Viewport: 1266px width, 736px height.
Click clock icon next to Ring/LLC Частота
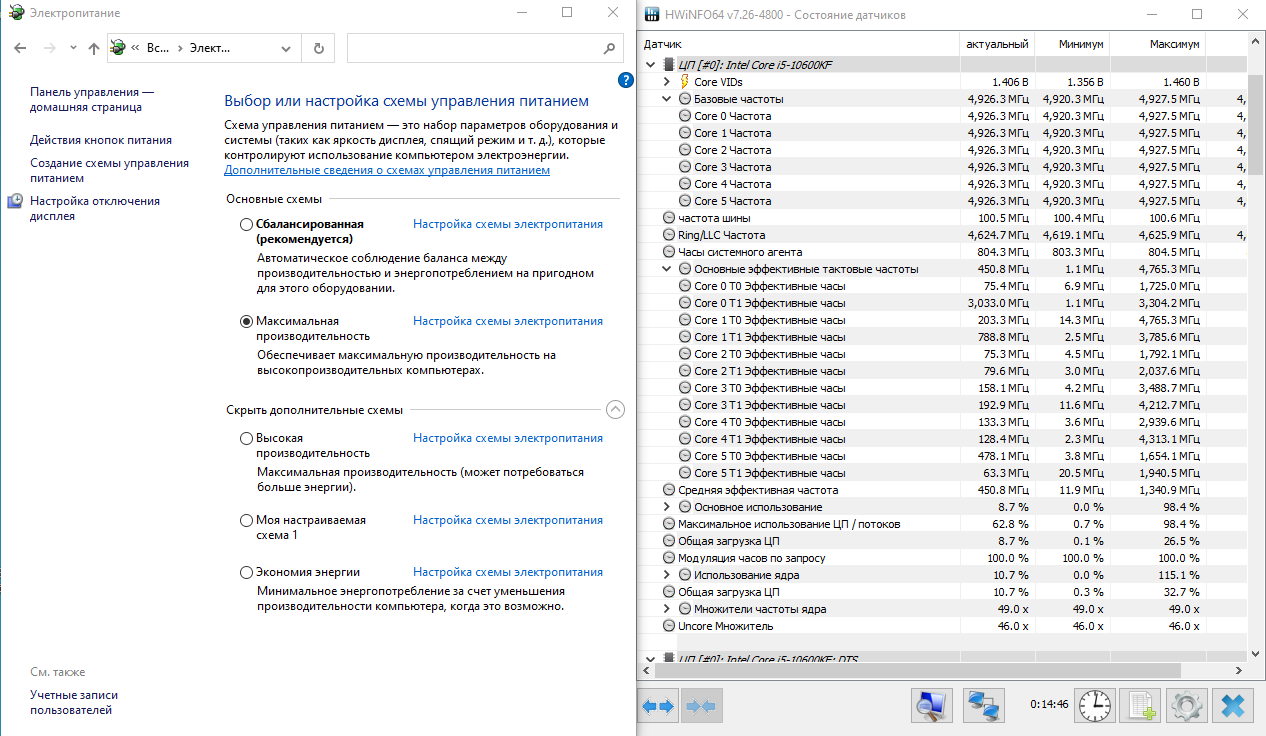coord(669,235)
